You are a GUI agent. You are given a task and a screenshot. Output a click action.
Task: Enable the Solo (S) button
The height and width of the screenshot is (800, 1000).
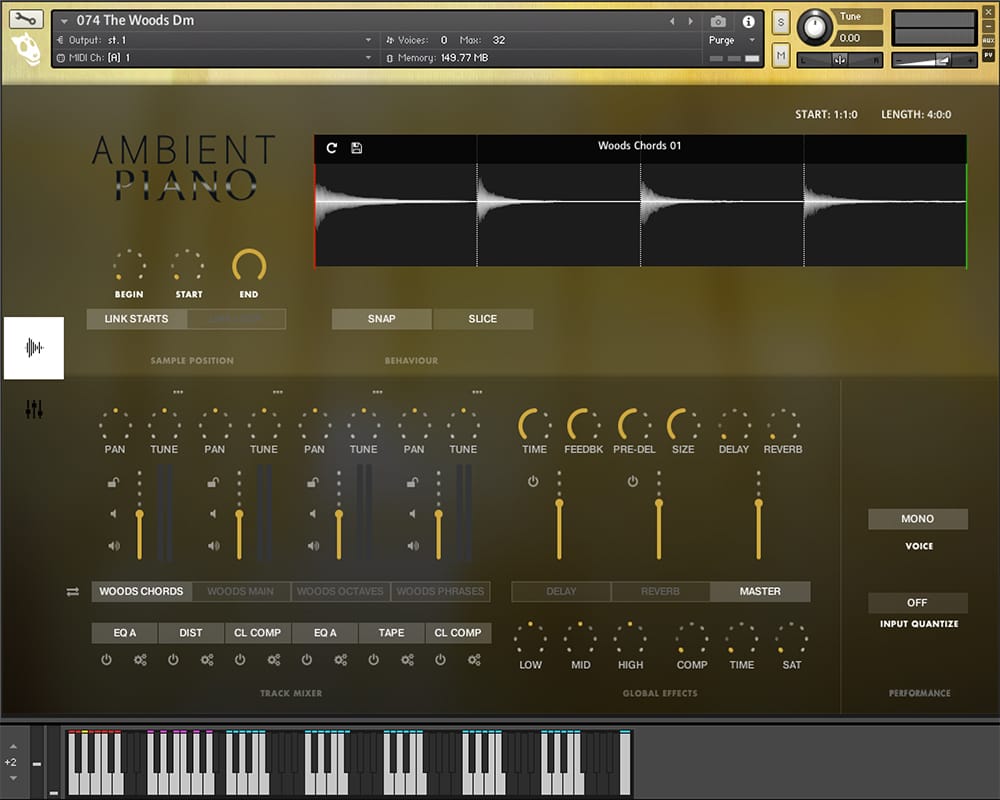pos(781,22)
